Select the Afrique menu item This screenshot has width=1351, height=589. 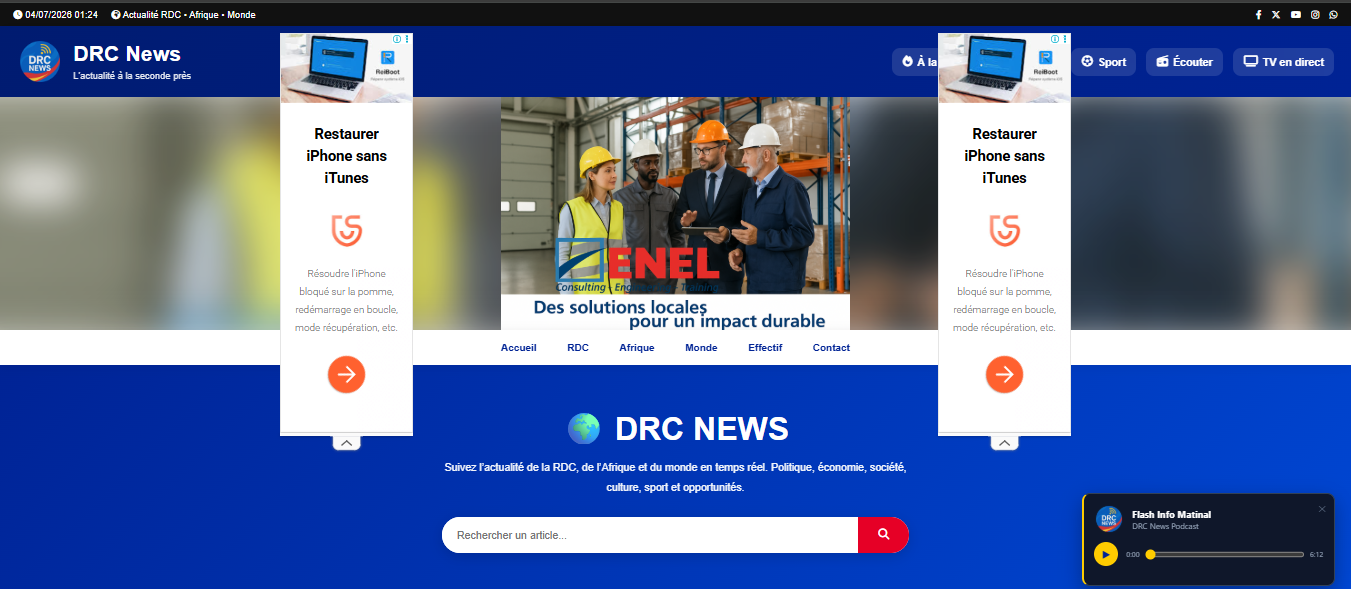pos(637,348)
